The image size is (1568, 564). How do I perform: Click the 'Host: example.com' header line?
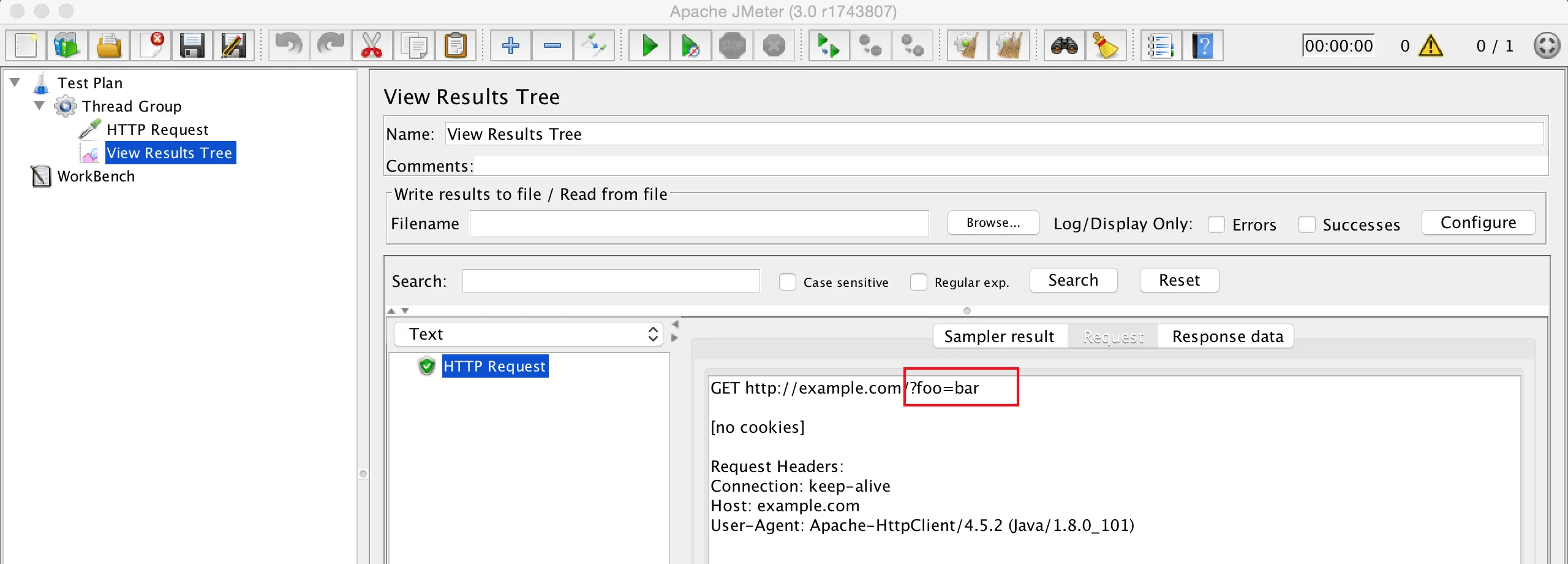[785, 506]
